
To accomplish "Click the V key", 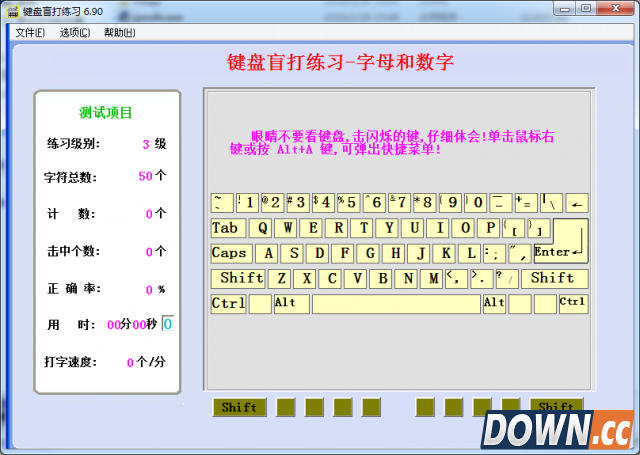I will coord(355,278).
